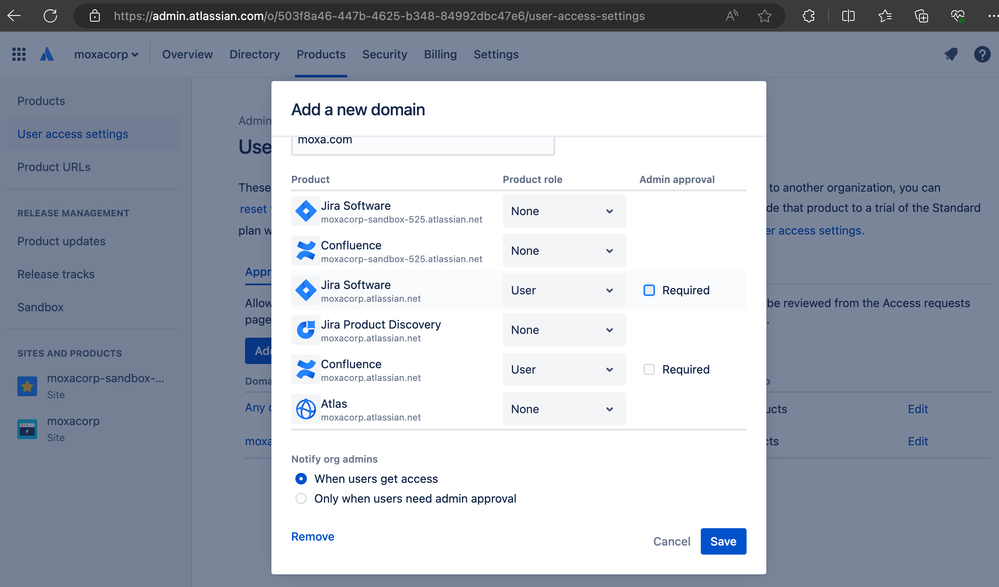Open Products in the left sidebar
This screenshot has width=999, height=587.
click(x=41, y=101)
